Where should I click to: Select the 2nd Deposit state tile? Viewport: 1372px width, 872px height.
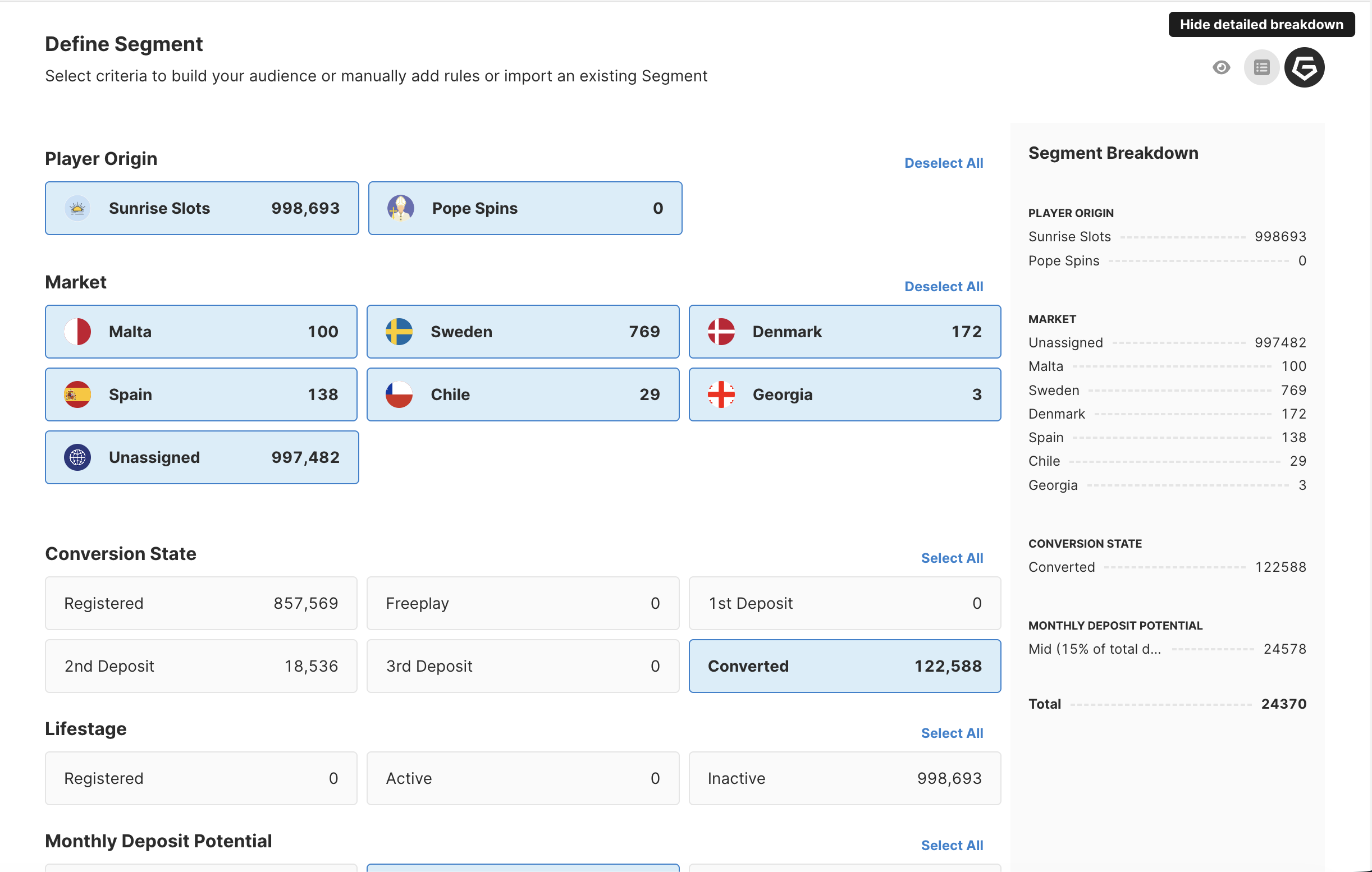coord(201,666)
